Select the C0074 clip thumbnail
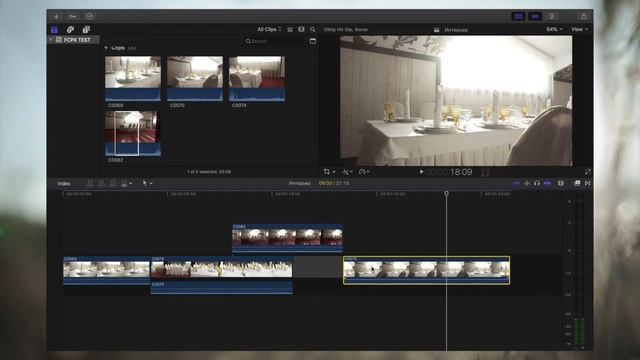The image size is (640, 360). (x=257, y=78)
